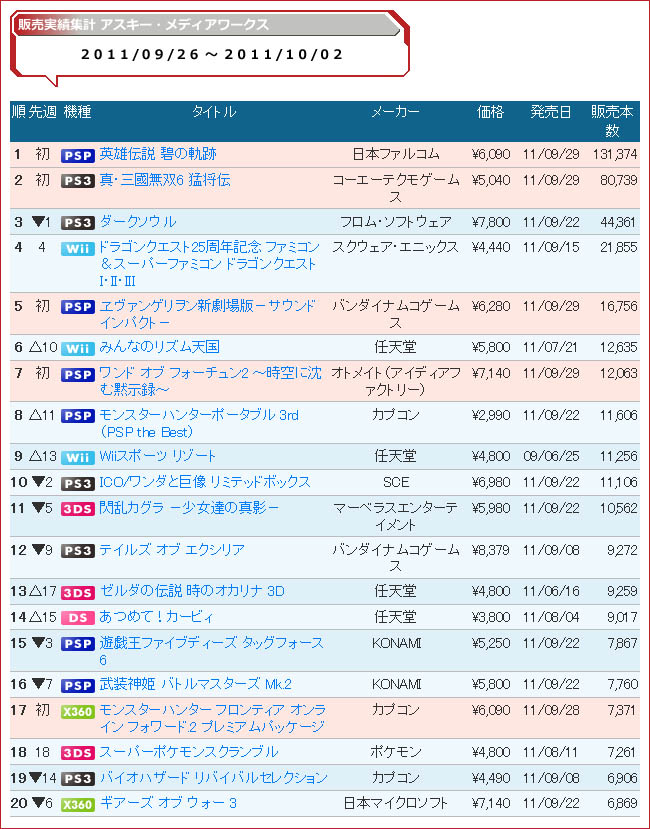The height and width of the screenshot is (829, 650).
Task: Click the 3DS badge beside スーパーポケモンスクランブル
Action: (x=78, y=753)
